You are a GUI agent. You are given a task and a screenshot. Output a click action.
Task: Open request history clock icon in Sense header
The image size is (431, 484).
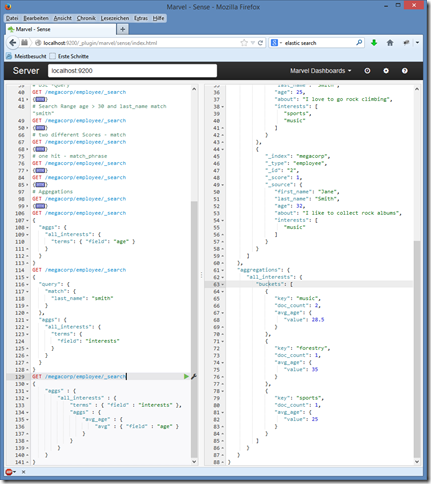367,71
